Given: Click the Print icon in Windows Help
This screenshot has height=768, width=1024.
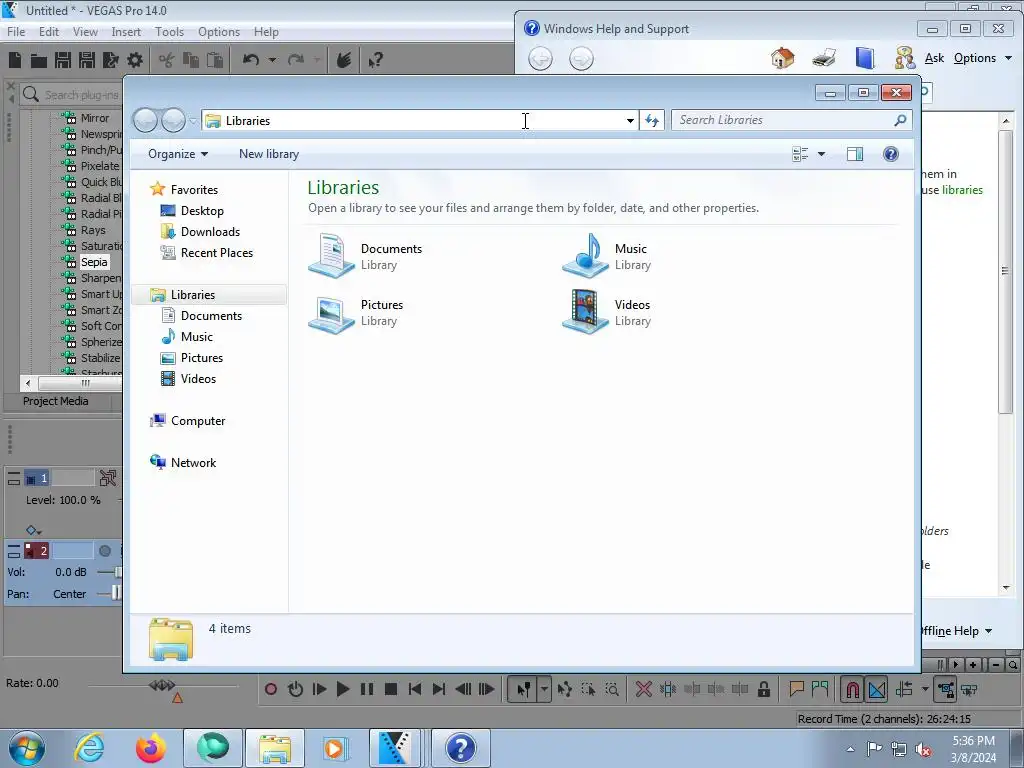Looking at the screenshot, I should coord(824,58).
